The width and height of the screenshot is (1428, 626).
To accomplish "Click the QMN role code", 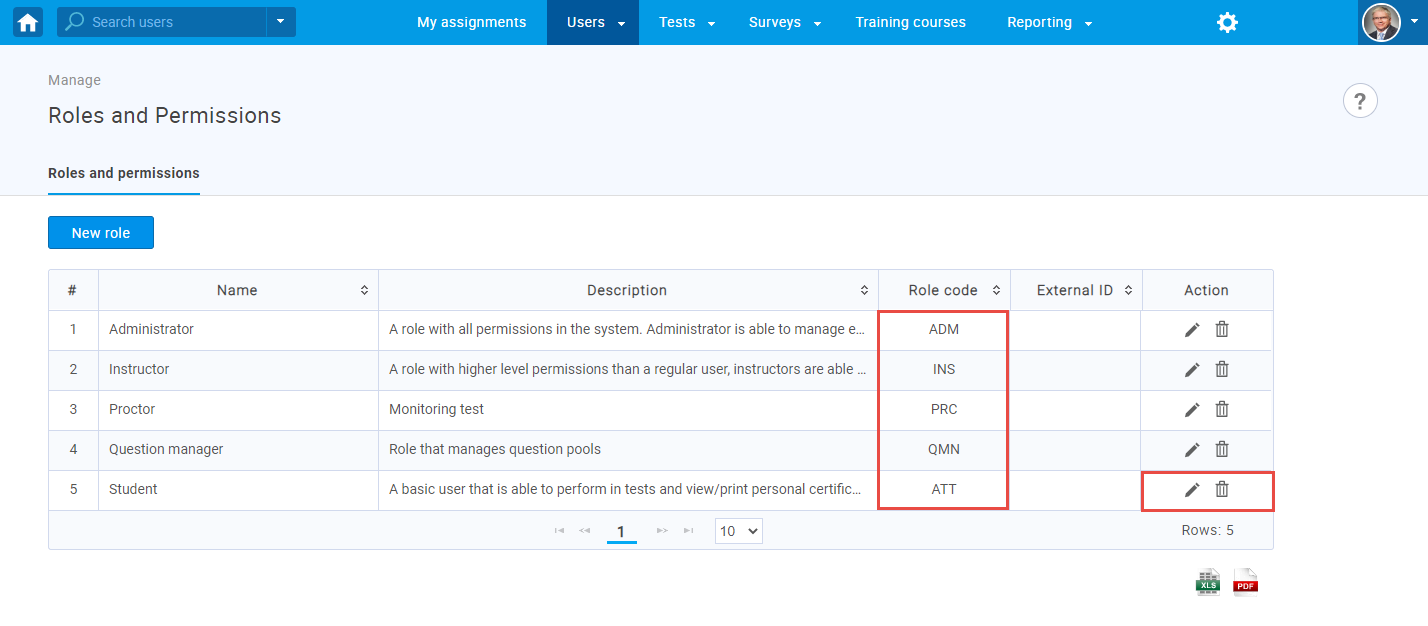I will (944, 449).
